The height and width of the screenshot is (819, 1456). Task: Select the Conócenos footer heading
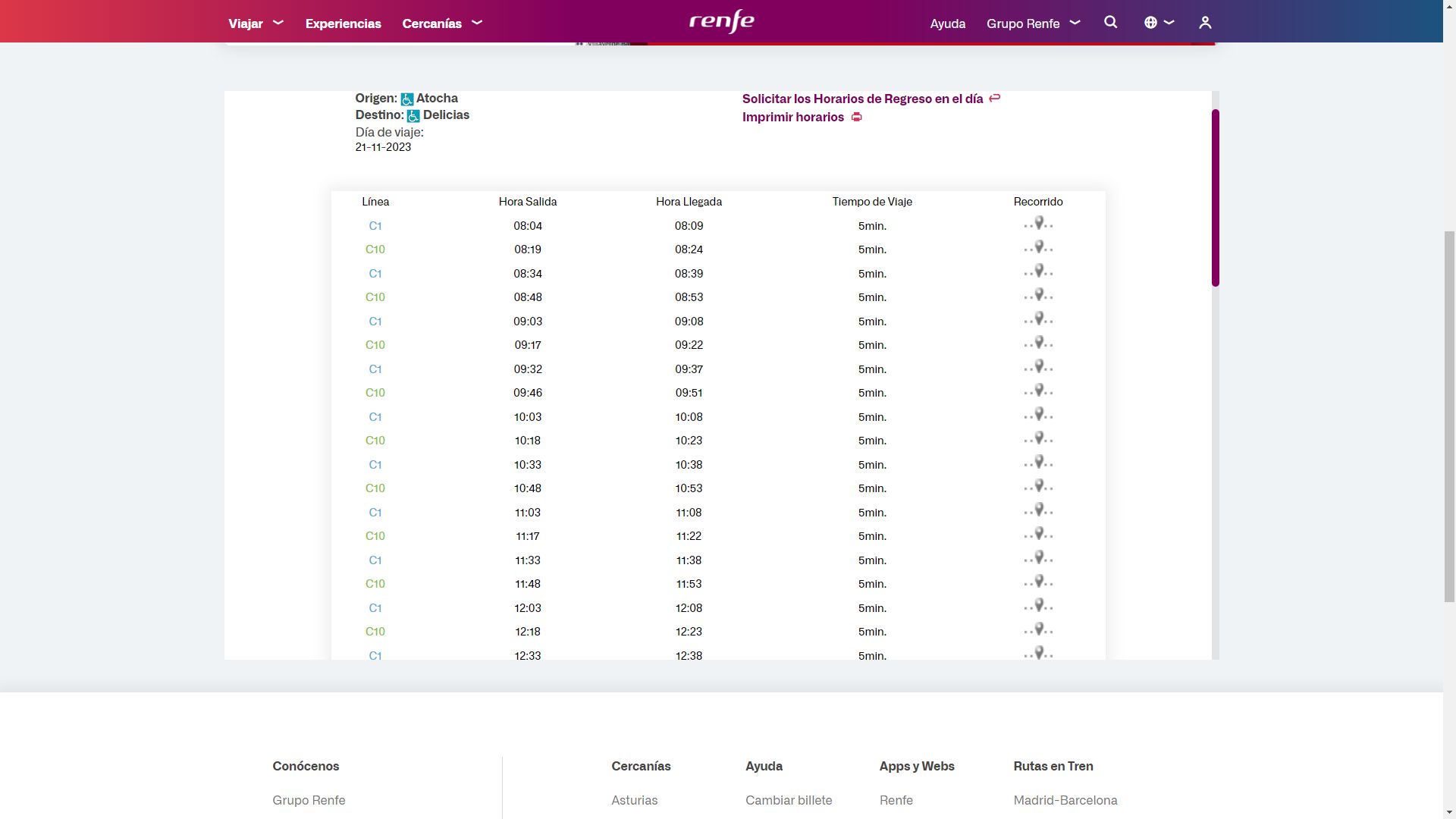click(306, 766)
